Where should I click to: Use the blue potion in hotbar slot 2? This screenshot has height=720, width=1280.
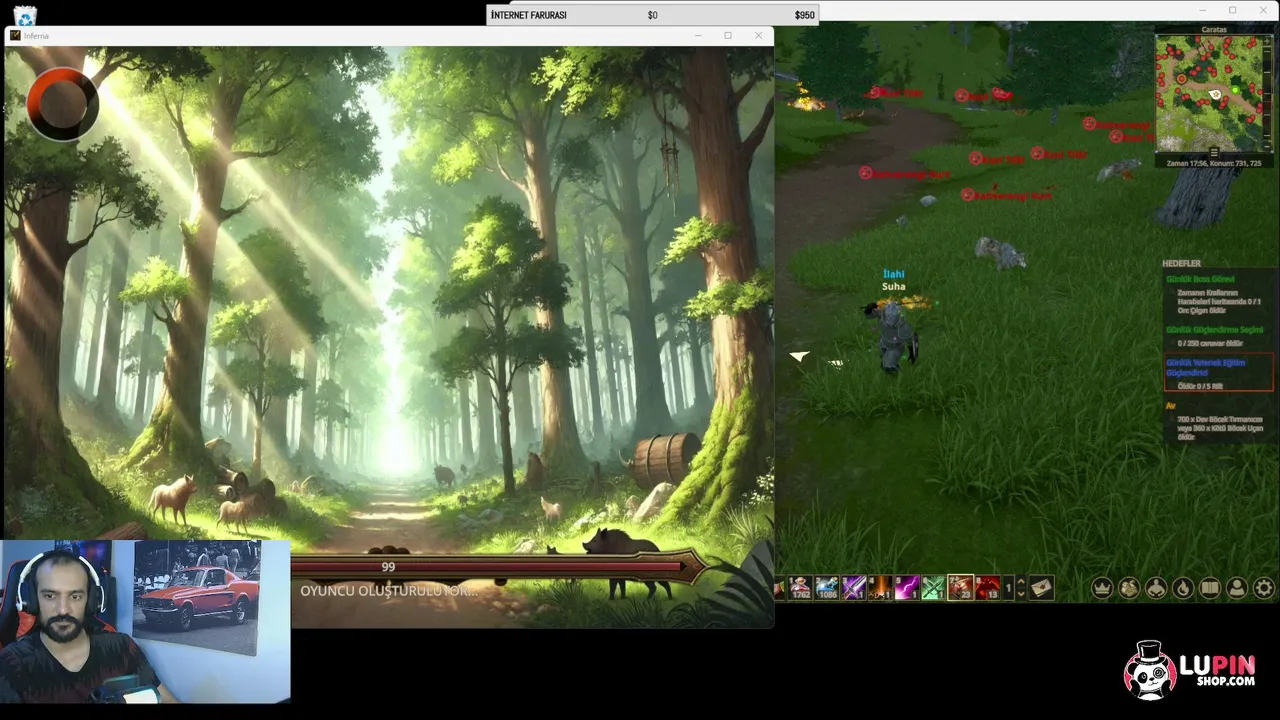click(826, 588)
